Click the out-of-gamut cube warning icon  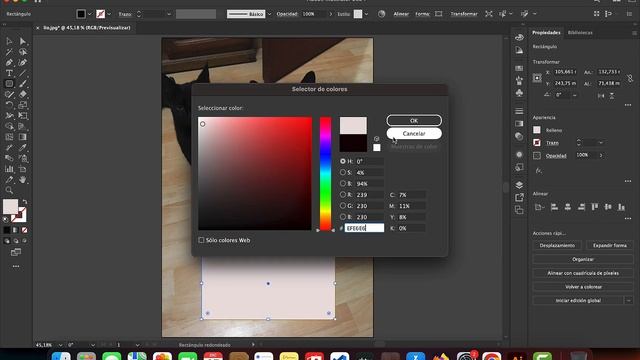(376, 139)
